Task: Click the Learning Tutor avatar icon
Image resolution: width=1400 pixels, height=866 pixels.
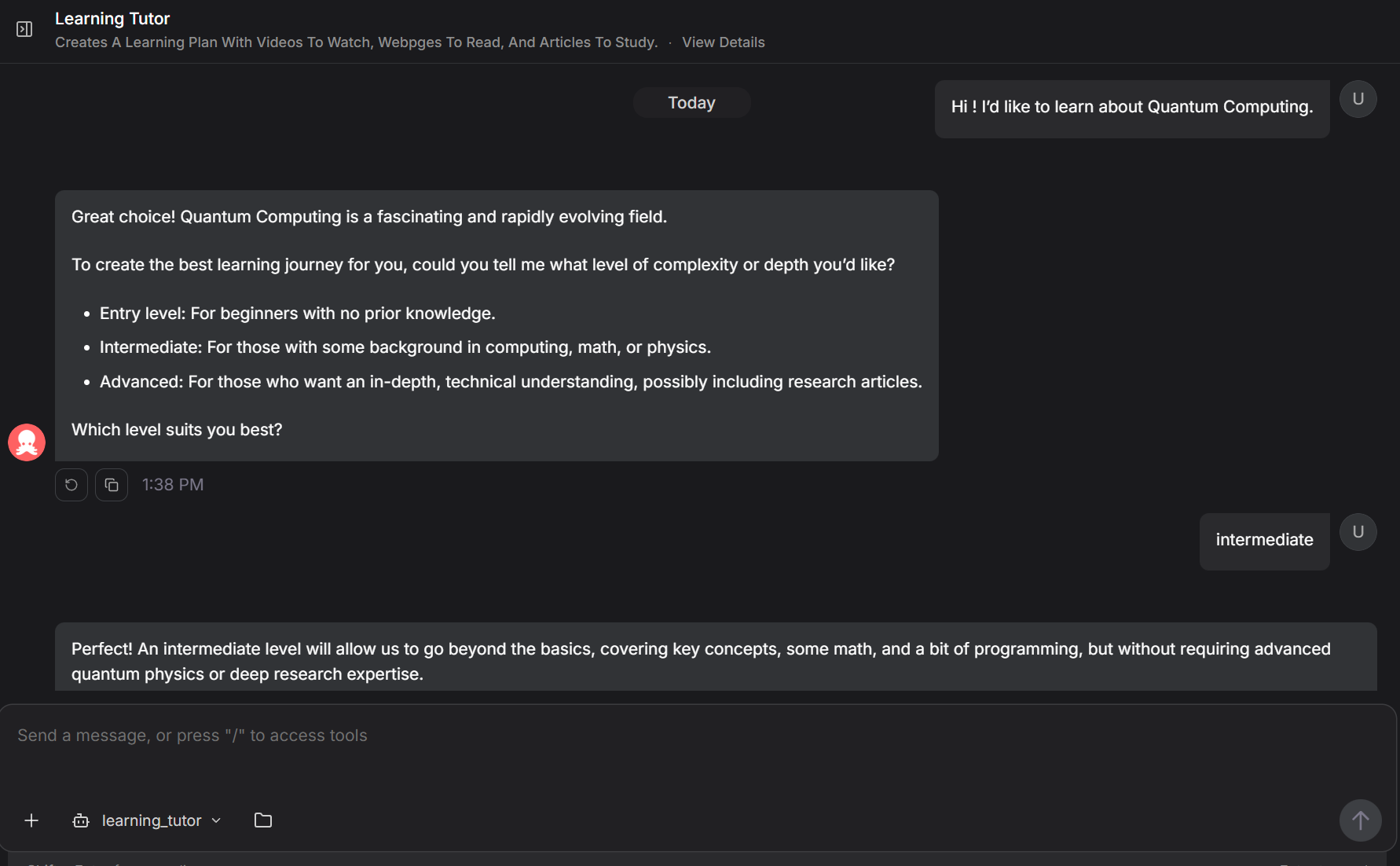Action: [27, 442]
